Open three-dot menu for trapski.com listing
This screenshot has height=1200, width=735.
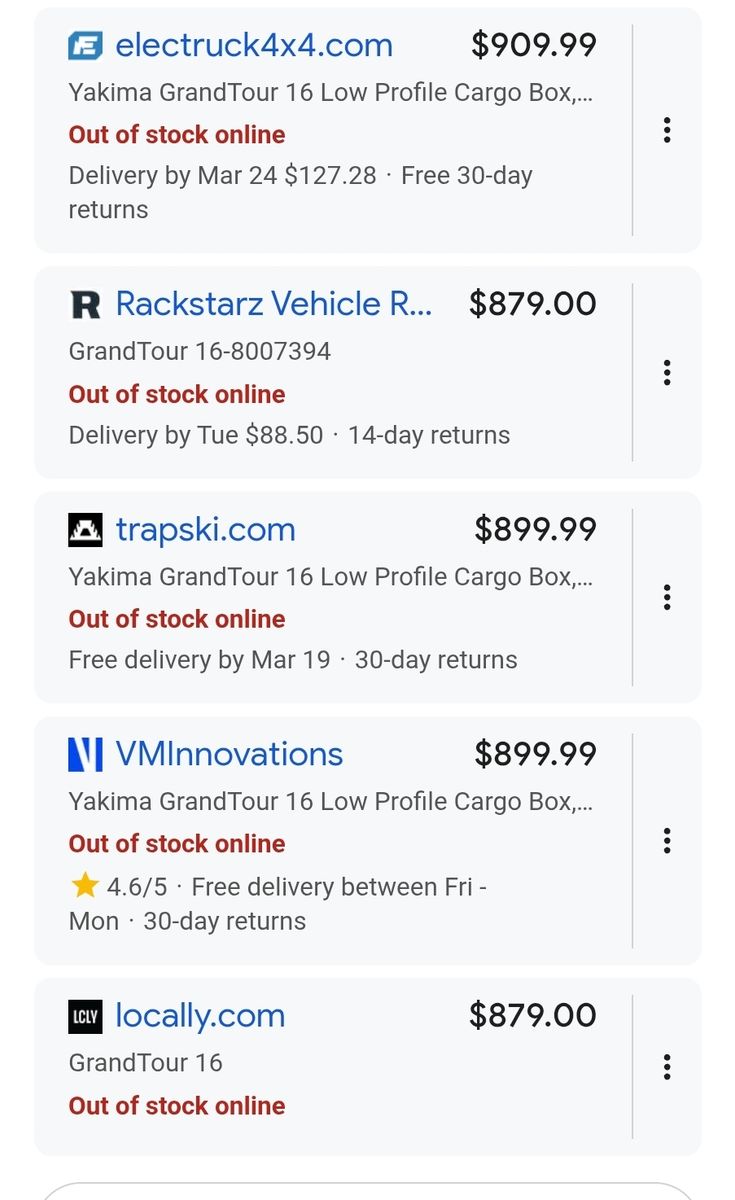667,598
